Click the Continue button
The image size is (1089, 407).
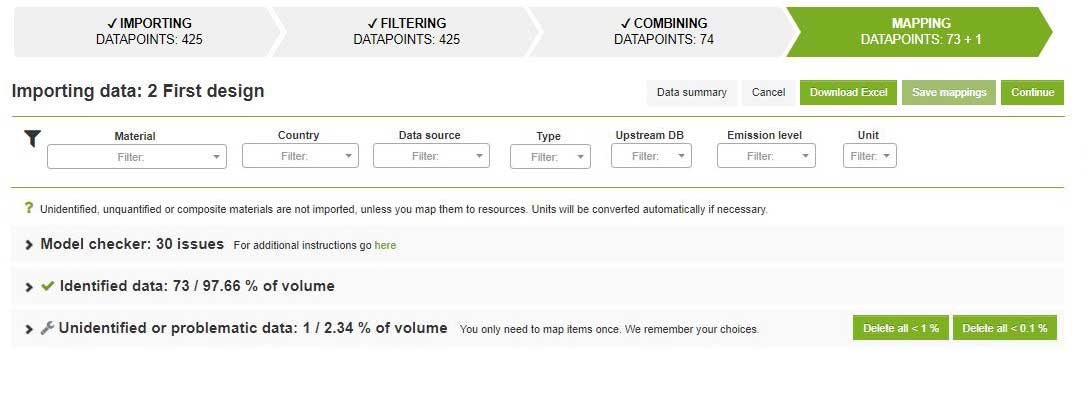coord(1032,92)
